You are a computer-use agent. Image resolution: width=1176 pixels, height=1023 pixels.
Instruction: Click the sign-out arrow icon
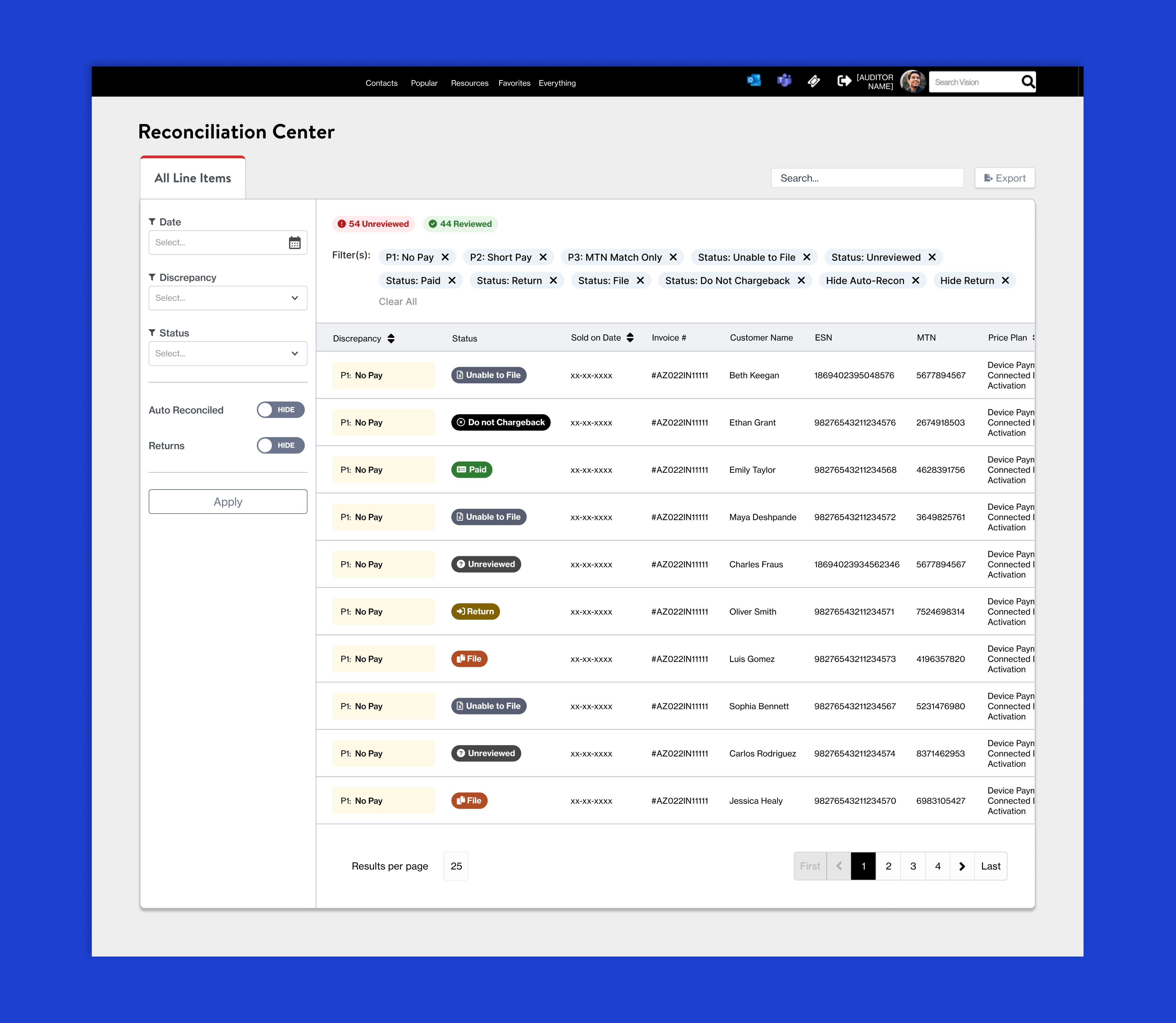coord(844,81)
